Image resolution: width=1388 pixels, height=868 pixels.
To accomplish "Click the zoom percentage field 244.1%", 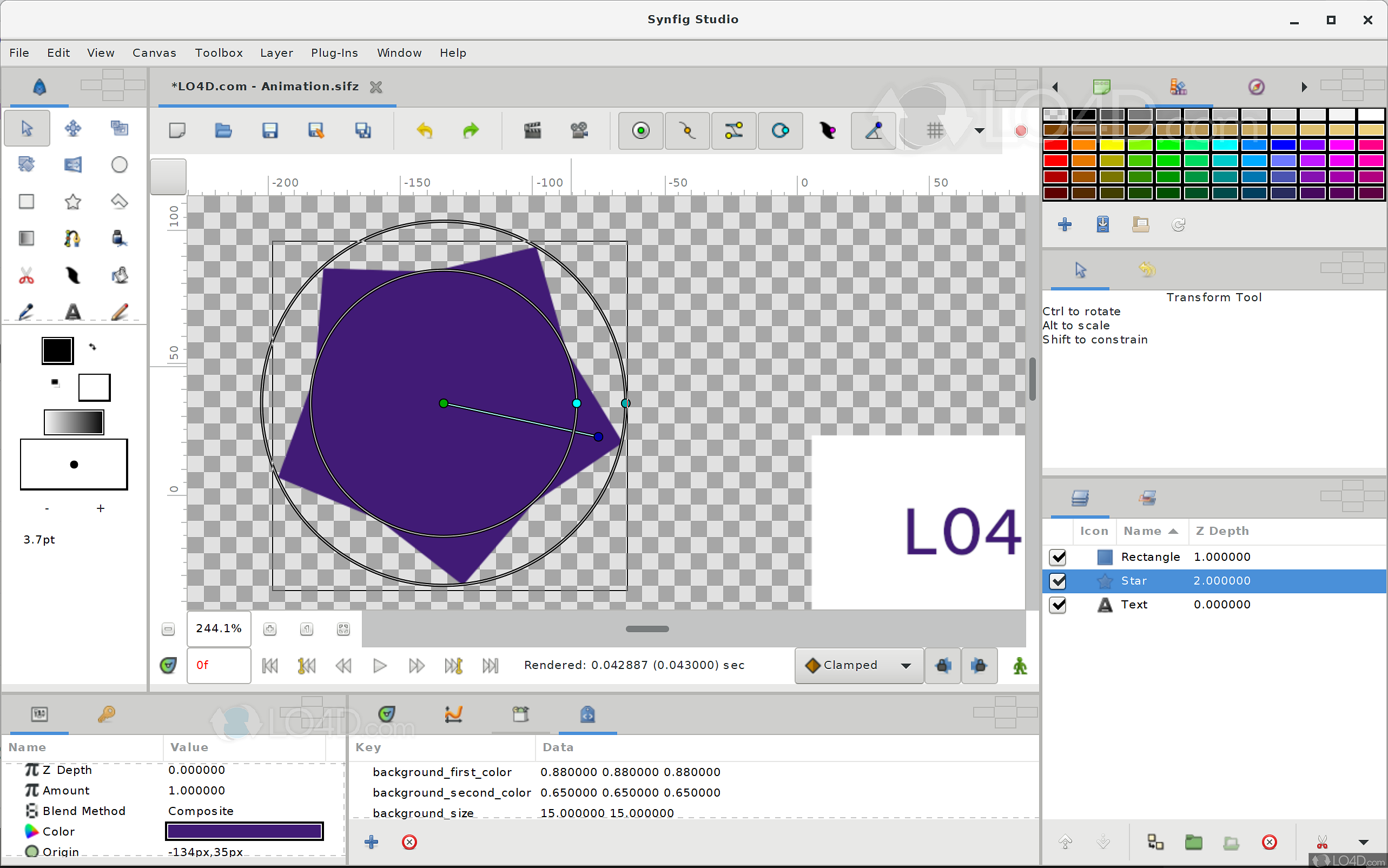I will pyautogui.click(x=218, y=628).
